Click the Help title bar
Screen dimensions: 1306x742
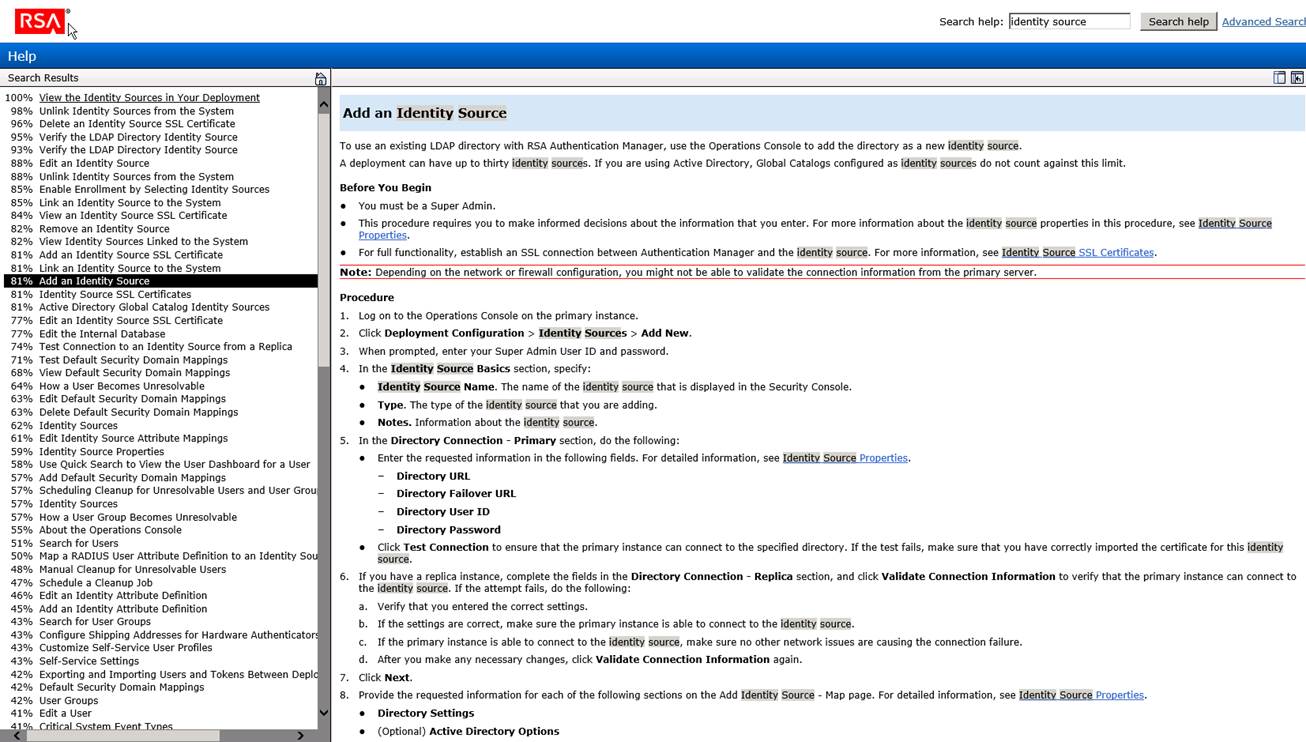pos(21,55)
